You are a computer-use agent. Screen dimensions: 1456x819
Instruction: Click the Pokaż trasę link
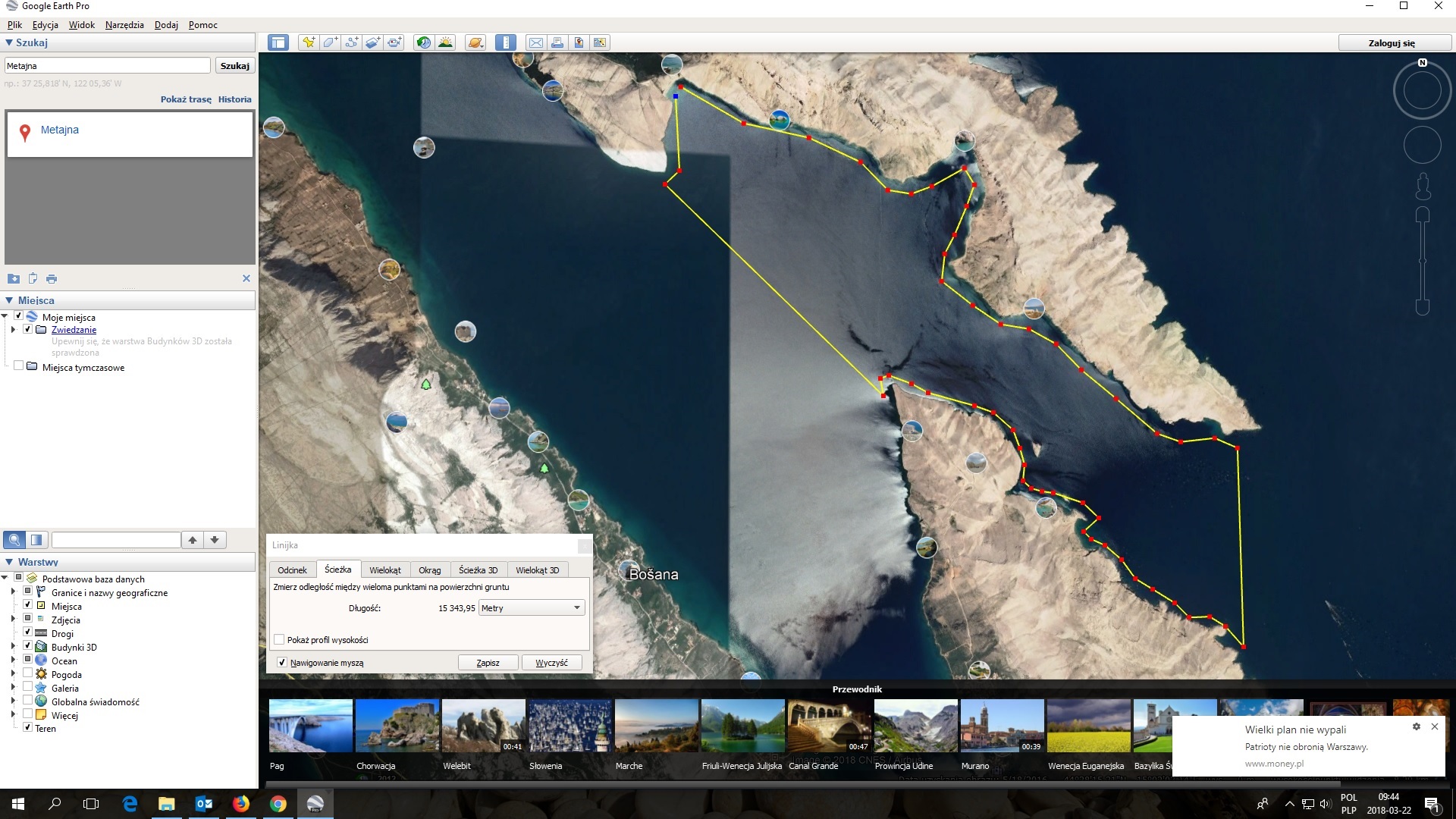(x=186, y=99)
